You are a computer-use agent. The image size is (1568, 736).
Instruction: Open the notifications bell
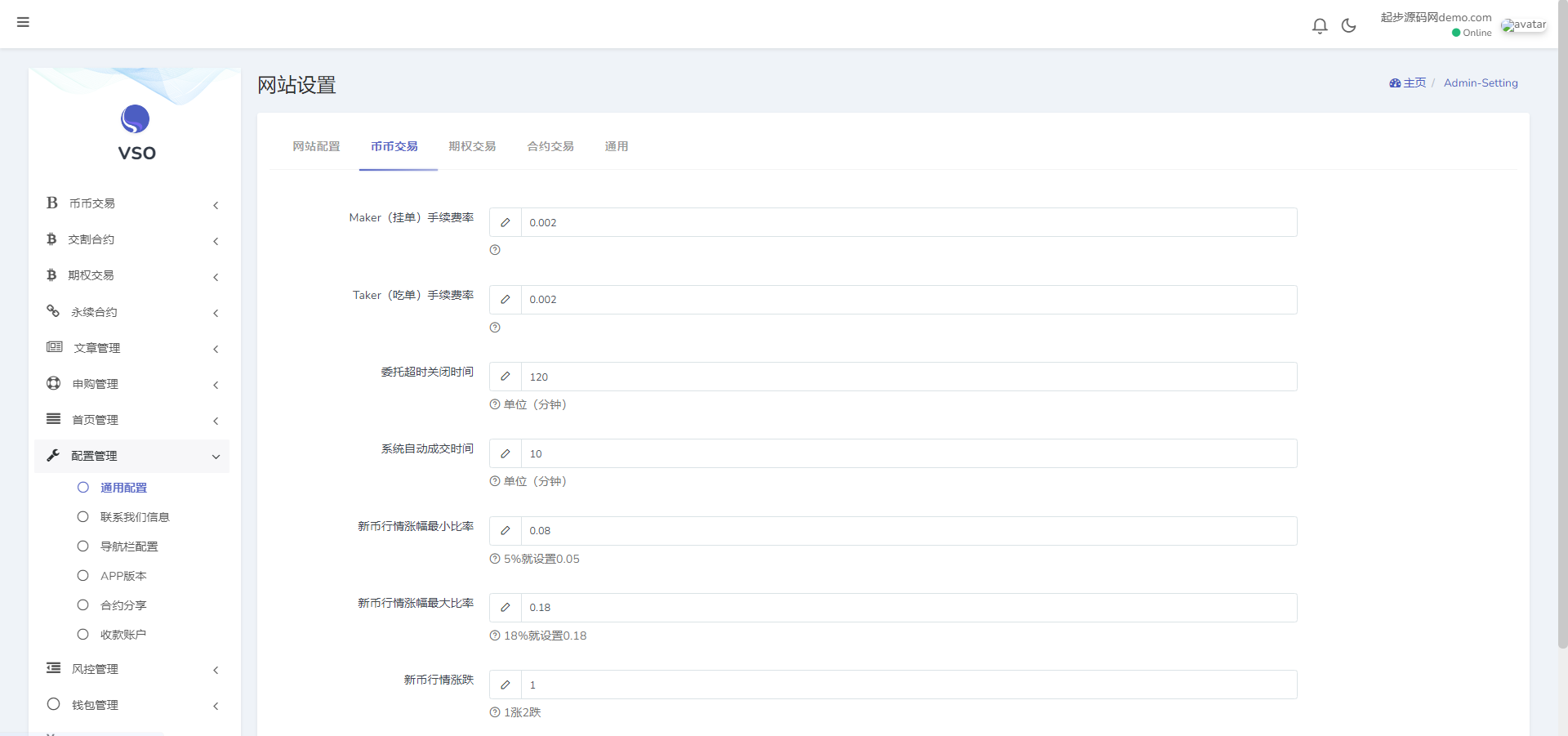click(x=1320, y=26)
